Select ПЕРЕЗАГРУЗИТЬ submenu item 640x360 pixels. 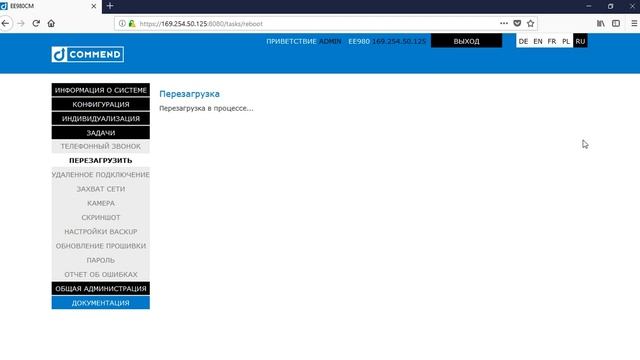101,160
